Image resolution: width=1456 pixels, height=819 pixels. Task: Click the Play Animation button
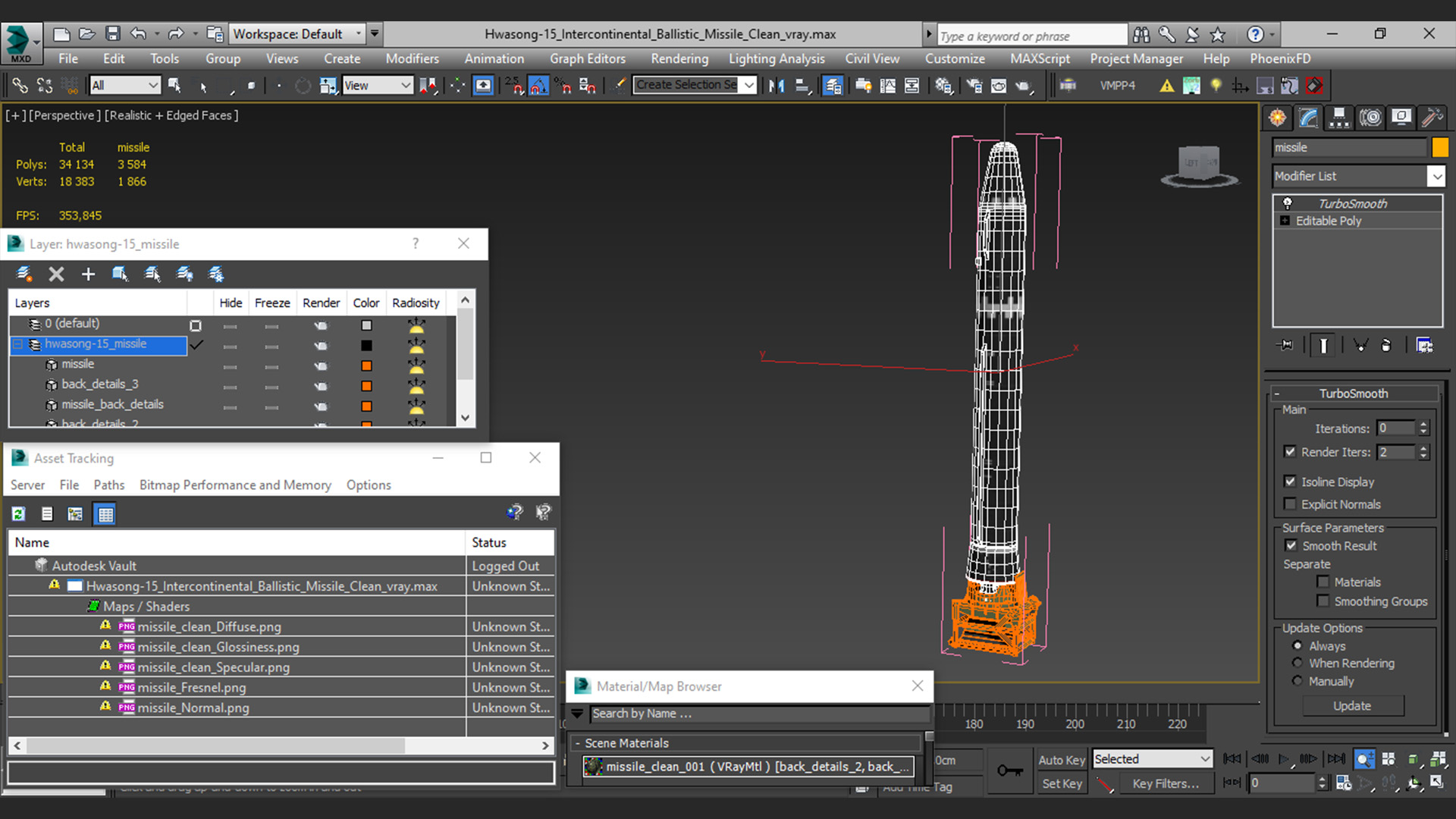click(1284, 759)
